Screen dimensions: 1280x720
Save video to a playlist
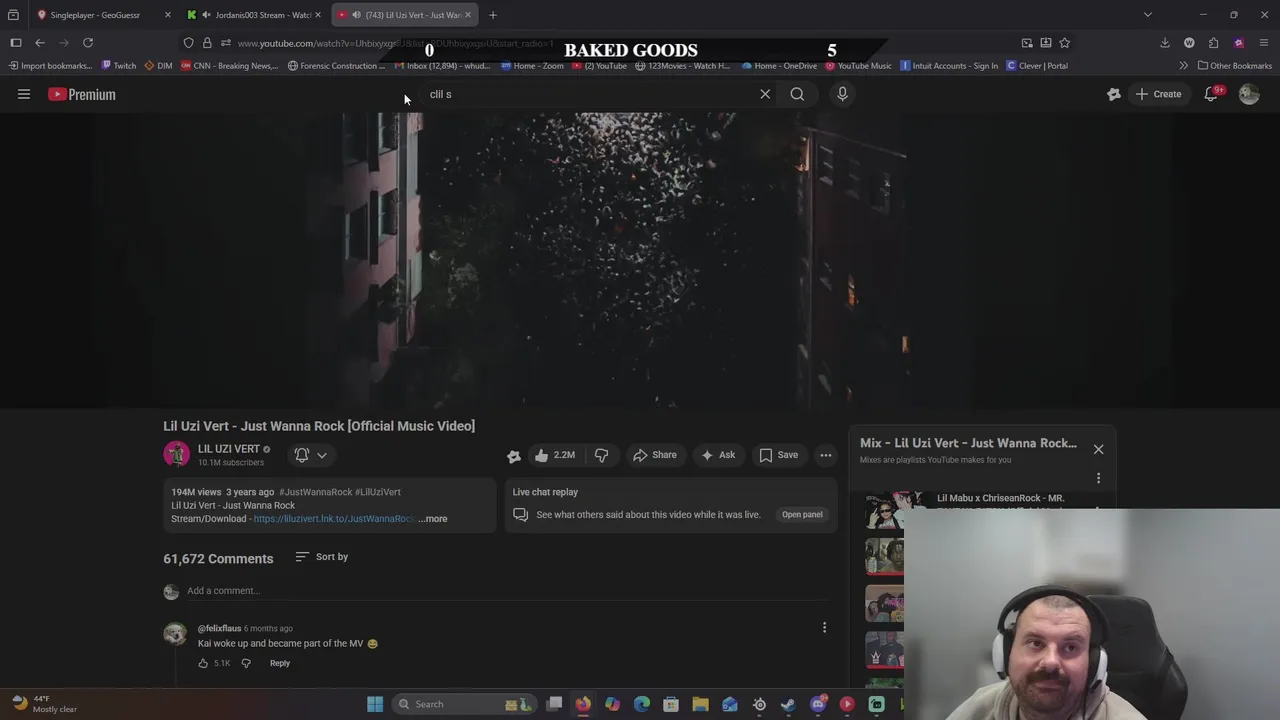[x=778, y=455]
